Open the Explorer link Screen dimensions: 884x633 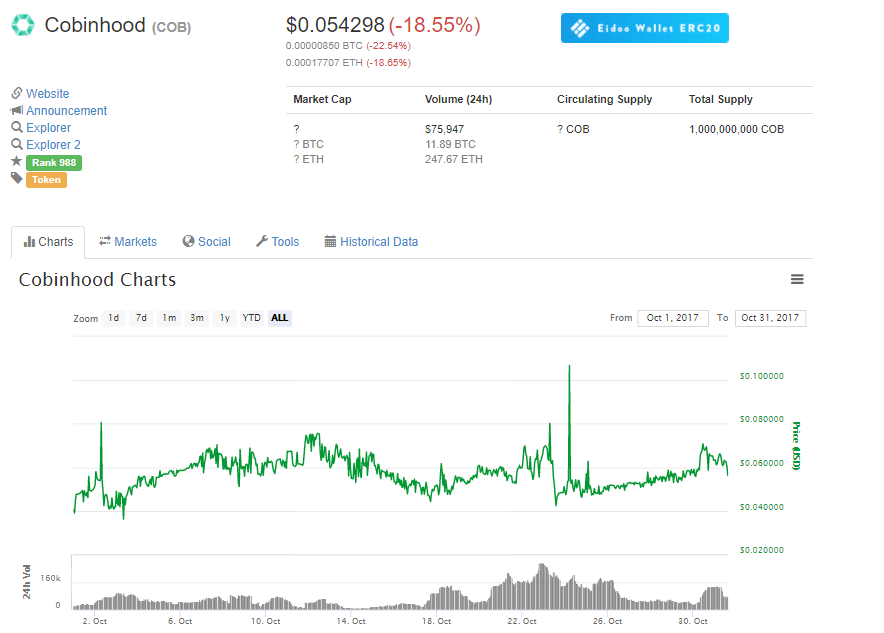point(48,128)
